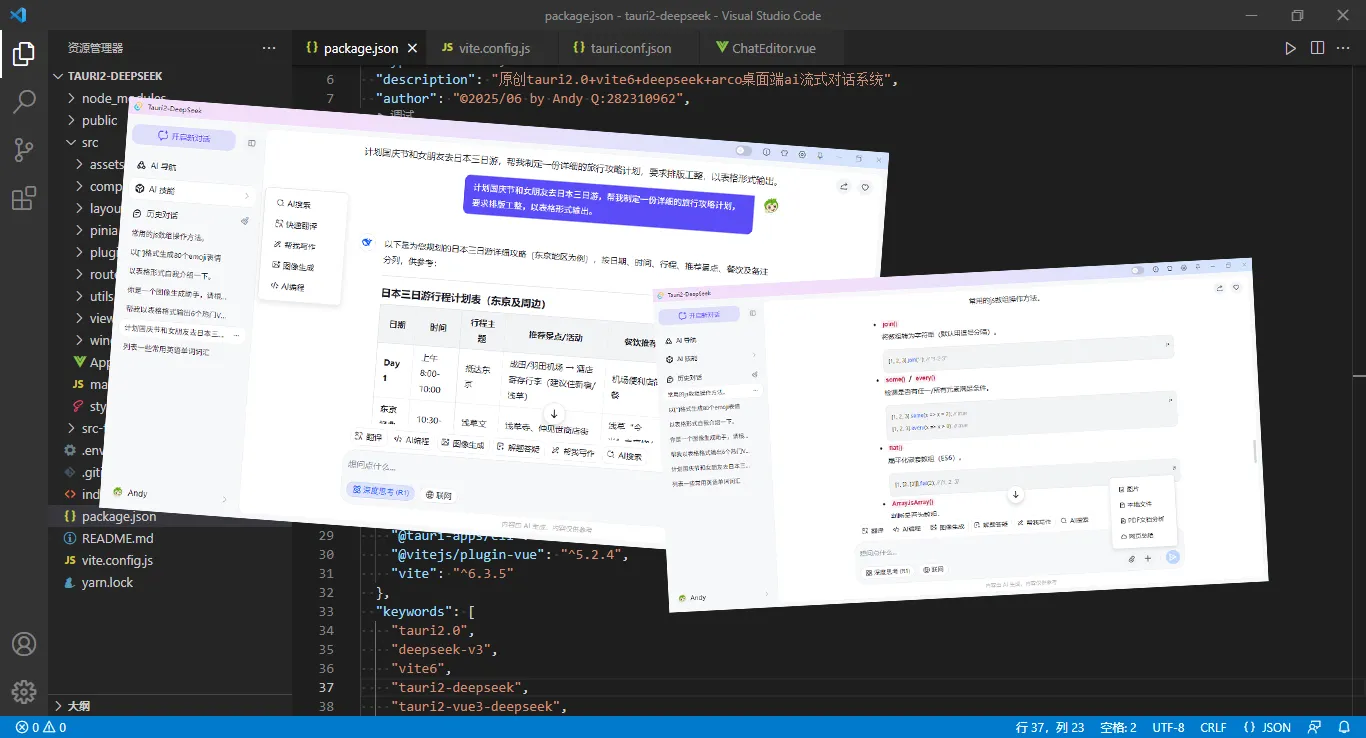Toggle the heart favorite in the Japan-trip window

(865, 187)
